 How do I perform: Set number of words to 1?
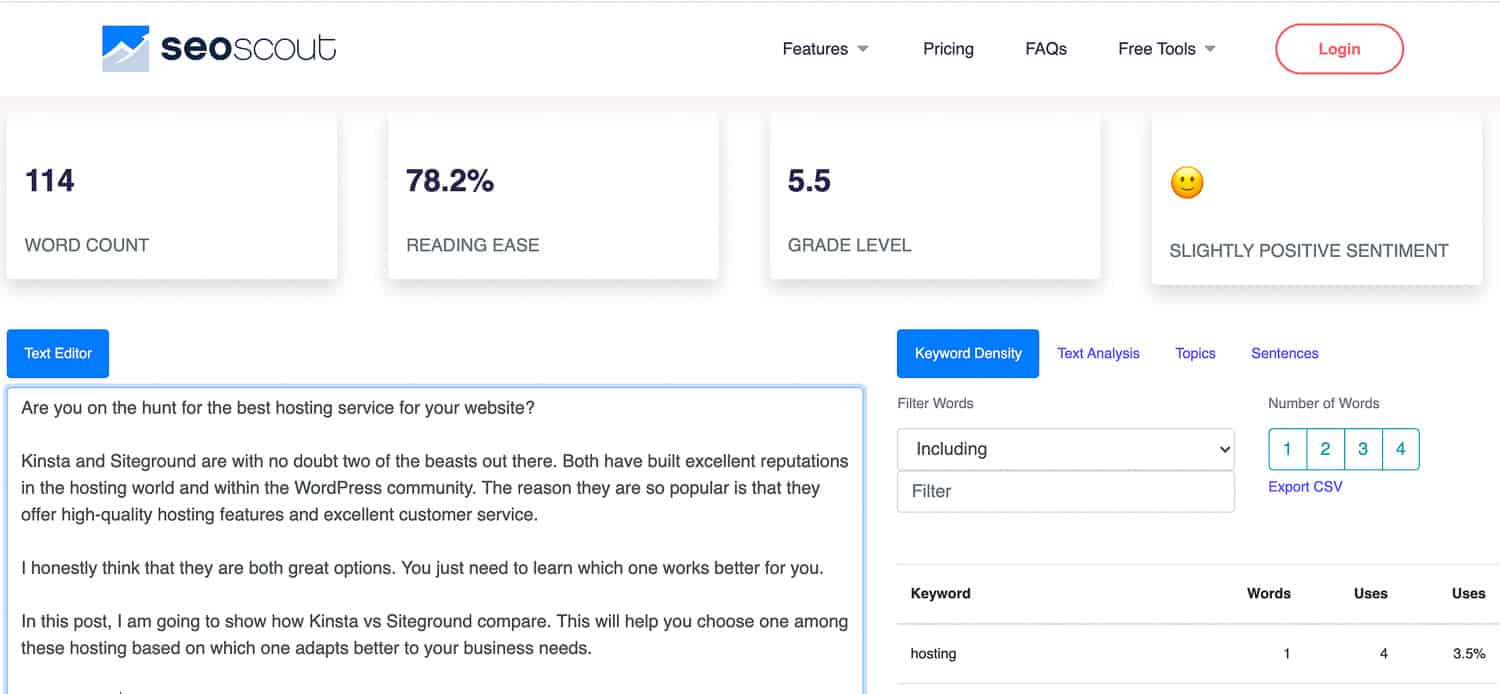(1287, 449)
